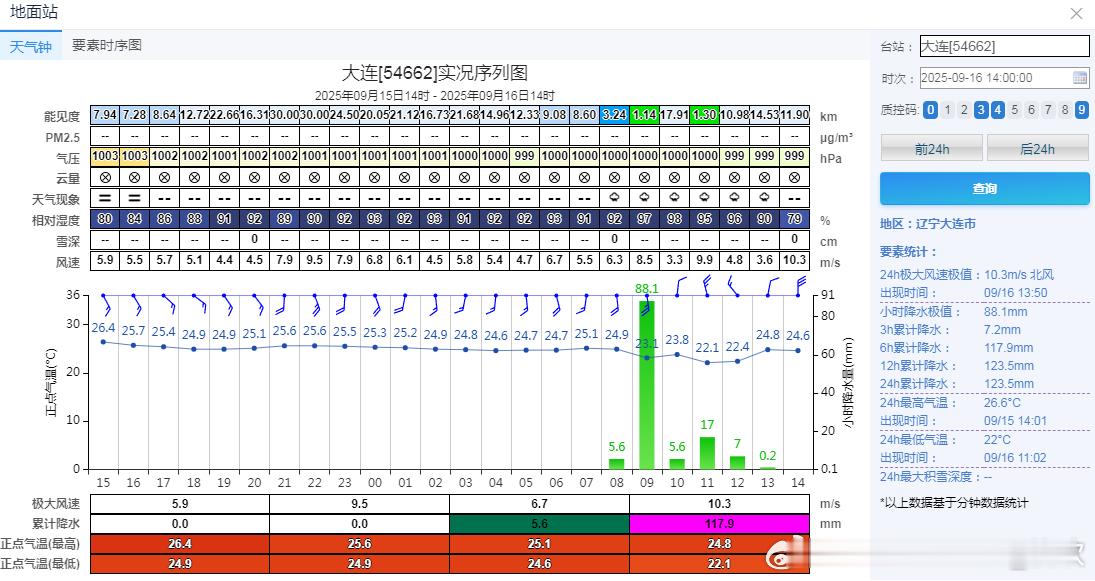Select the 7 mm precipitation bar at 12
1095x581 pixels.
pyautogui.click(x=737, y=462)
